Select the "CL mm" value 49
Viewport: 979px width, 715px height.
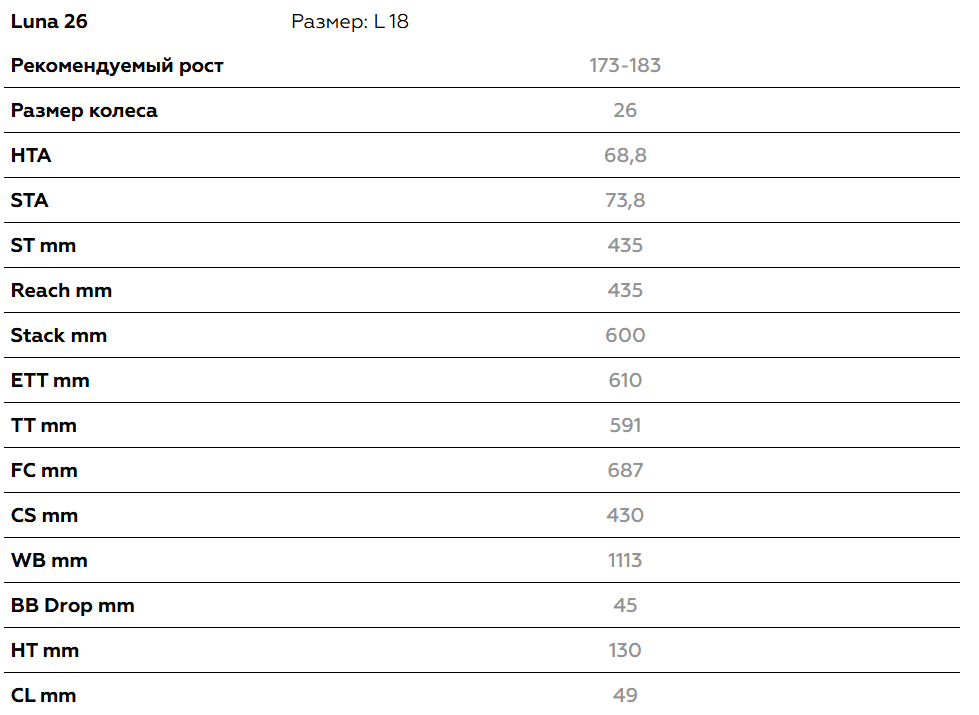625,696
